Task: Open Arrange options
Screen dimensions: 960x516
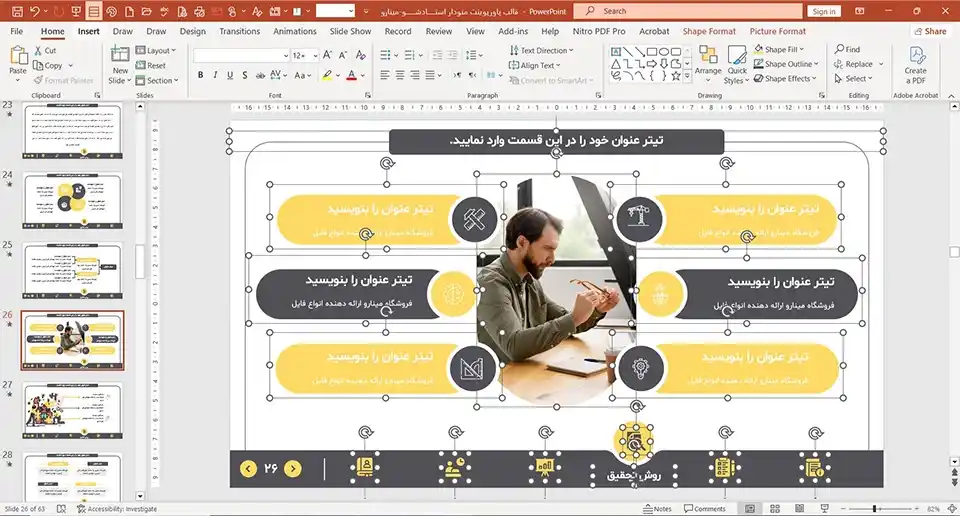Action: pos(708,62)
